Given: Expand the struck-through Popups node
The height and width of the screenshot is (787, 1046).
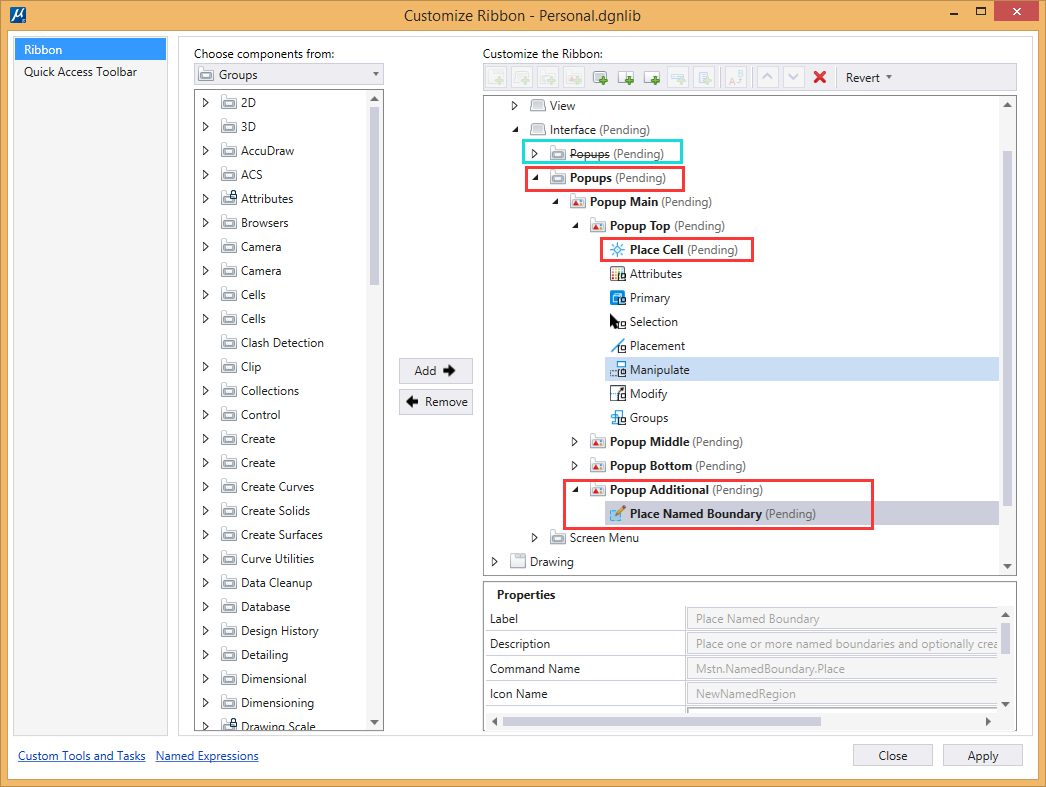Looking at the screenshot, I should [x=534, y=154].
